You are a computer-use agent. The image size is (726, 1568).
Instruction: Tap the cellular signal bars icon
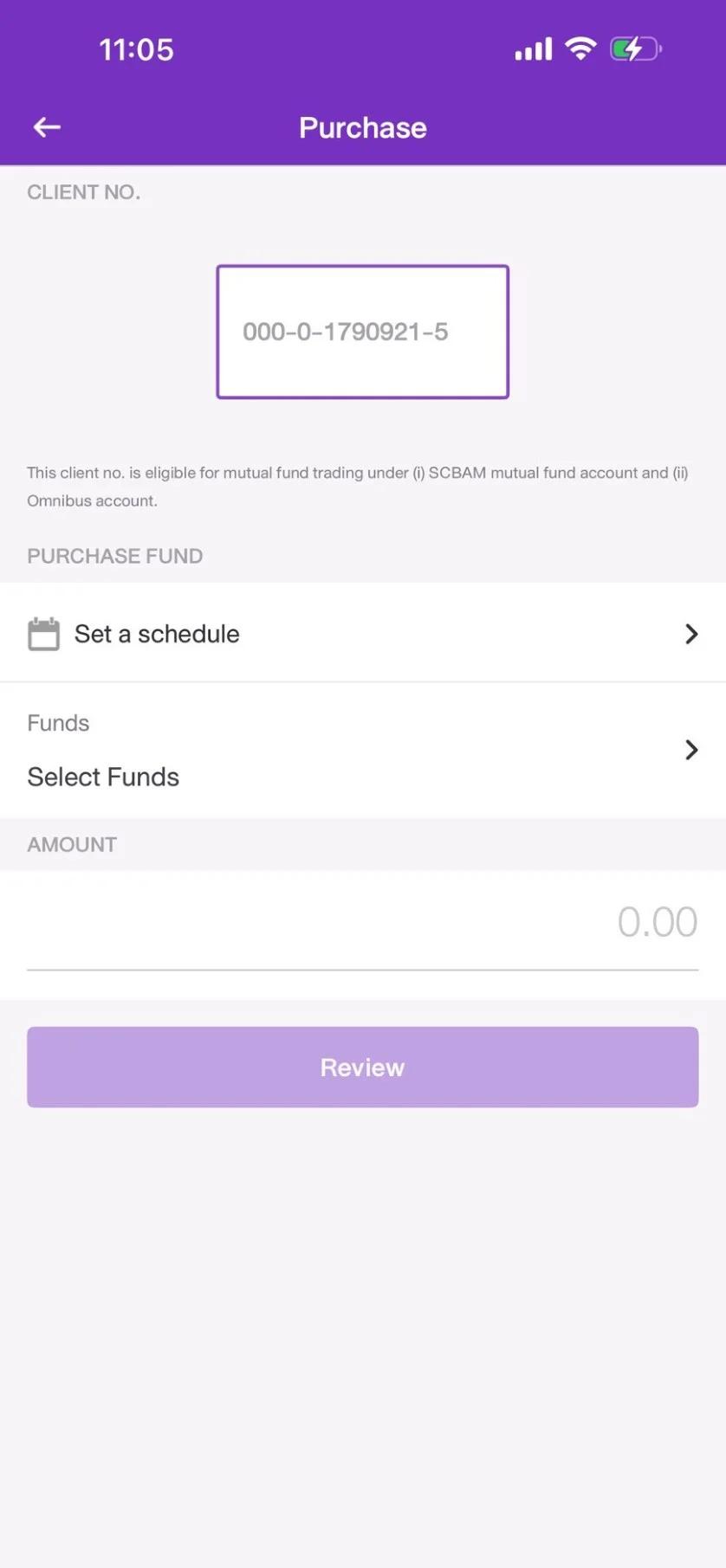[534, 49]
